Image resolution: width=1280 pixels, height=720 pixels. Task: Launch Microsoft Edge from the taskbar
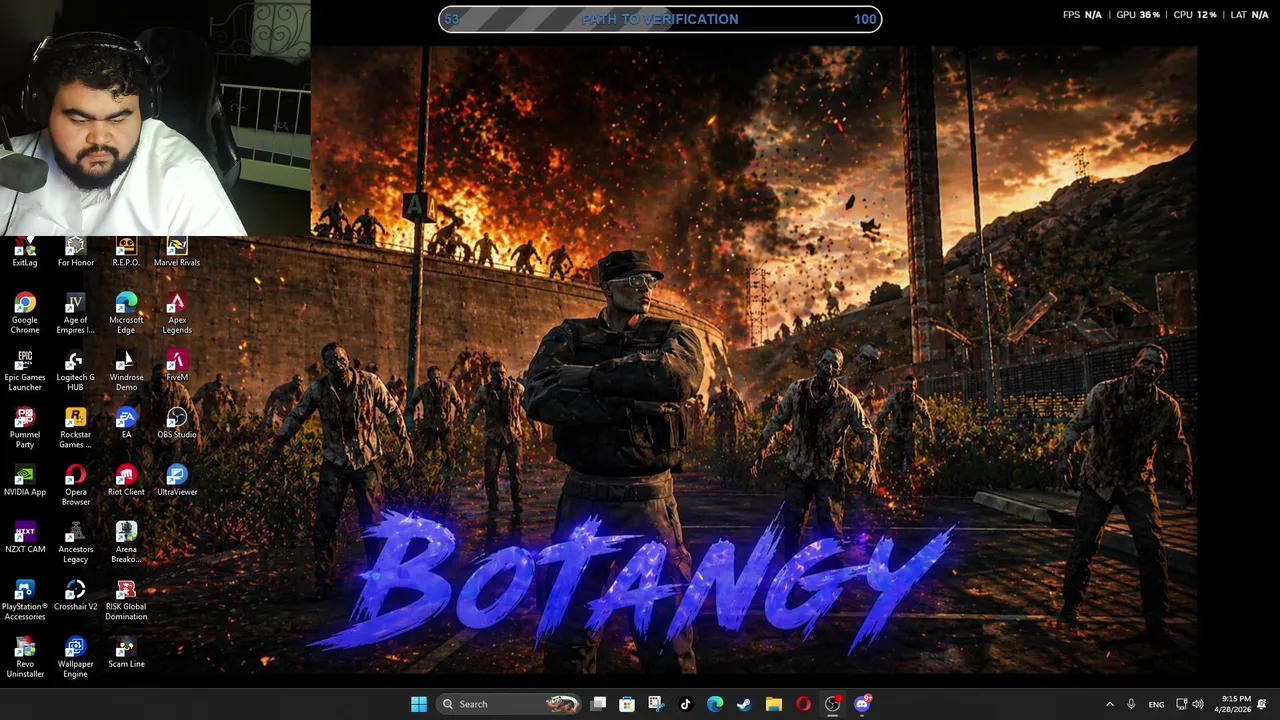point(715,704)
